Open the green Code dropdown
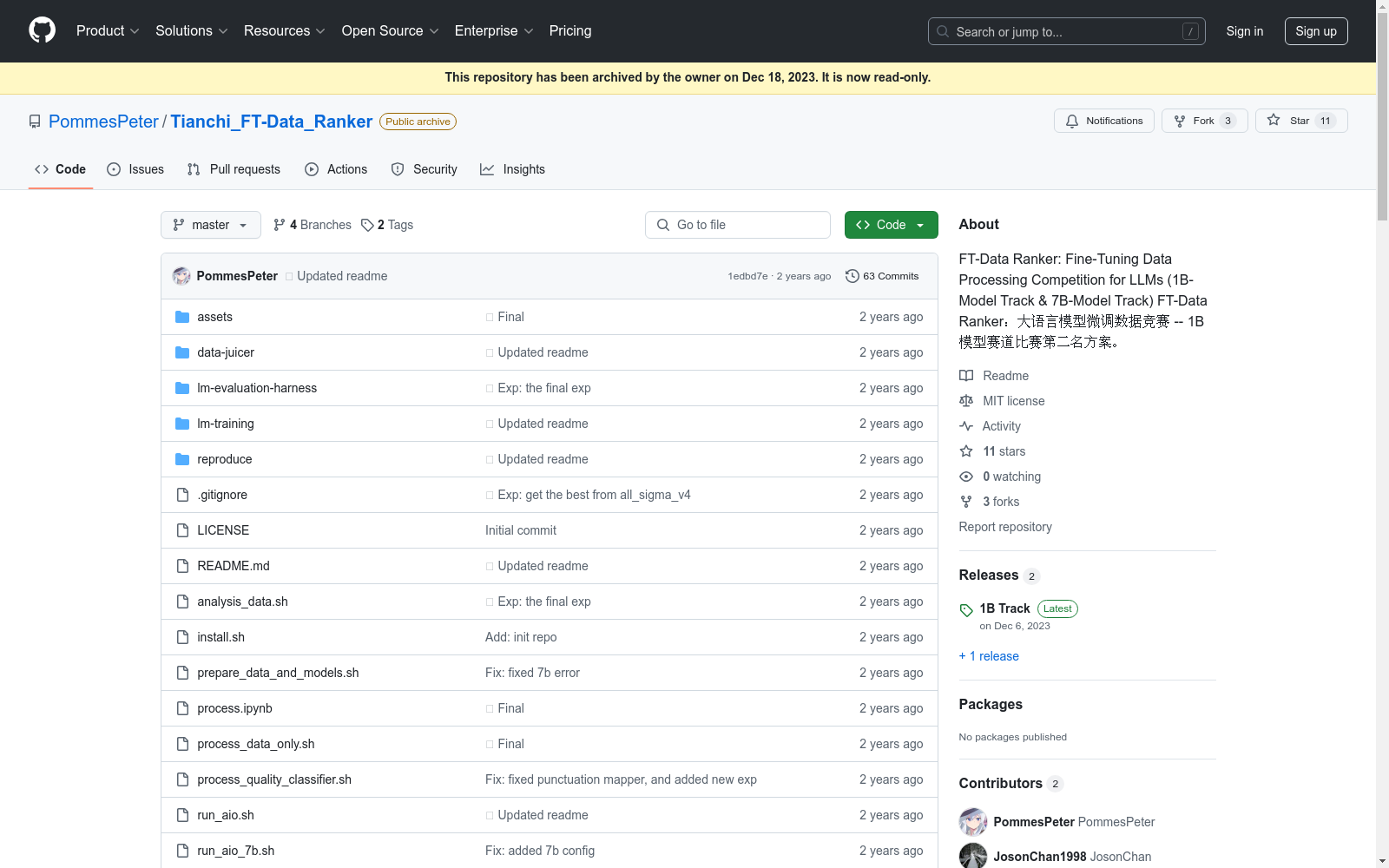 (x=892, y=225)
